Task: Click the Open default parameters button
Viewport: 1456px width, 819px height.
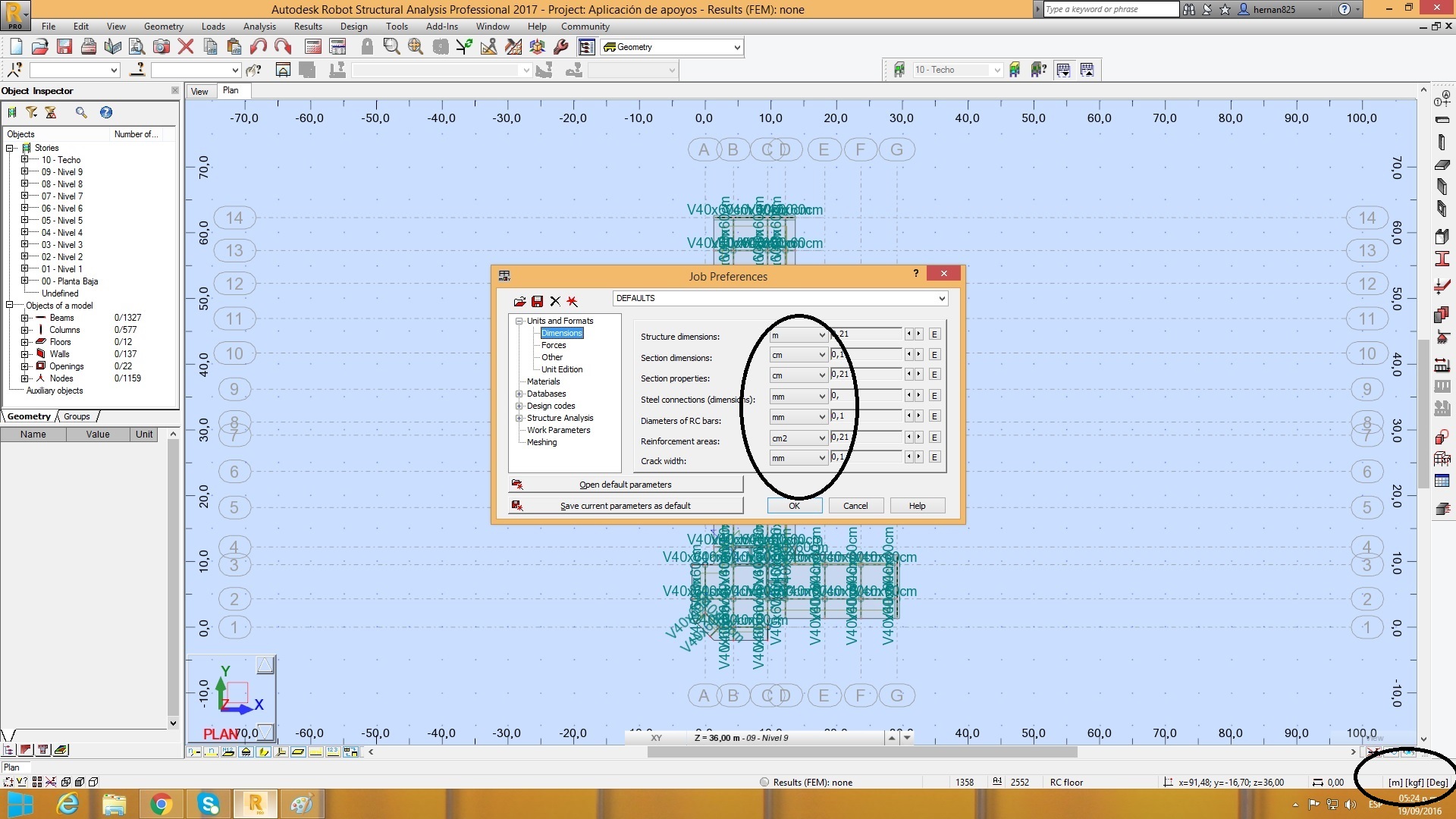Action: tap(626, 484)
